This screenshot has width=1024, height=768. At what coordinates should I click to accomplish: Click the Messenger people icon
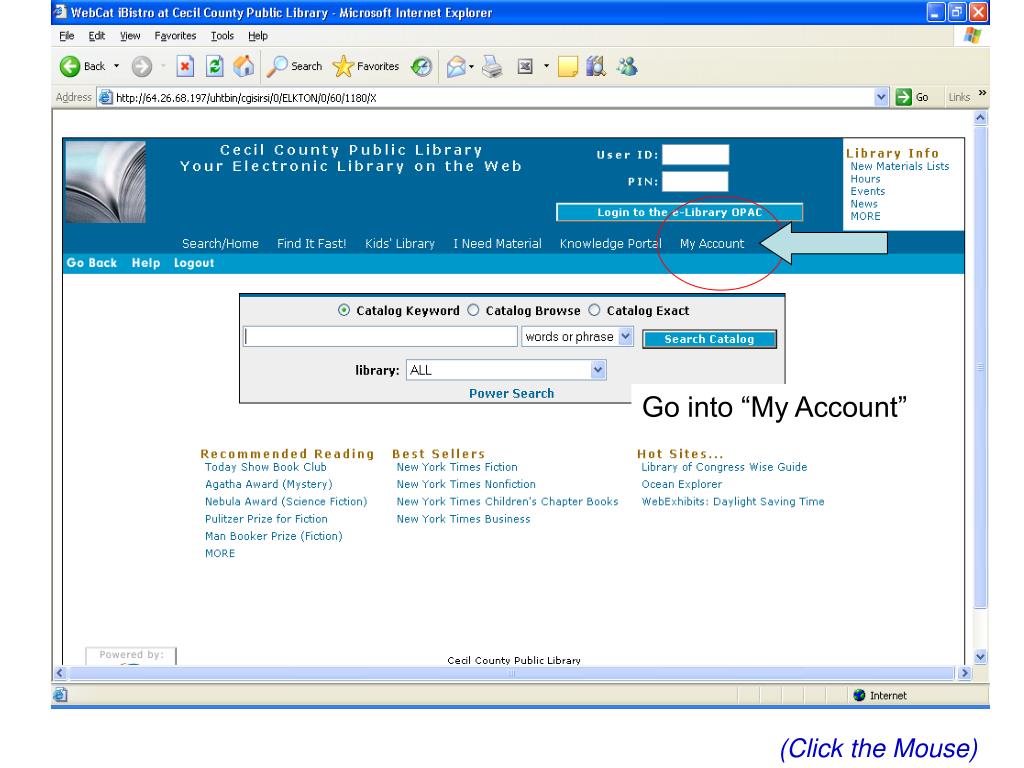627,66
